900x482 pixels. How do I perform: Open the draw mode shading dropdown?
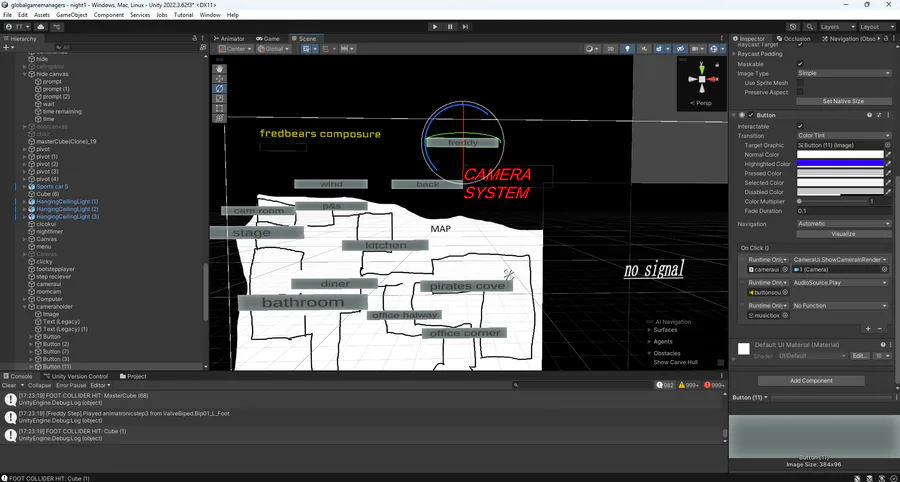coord(591,49)
